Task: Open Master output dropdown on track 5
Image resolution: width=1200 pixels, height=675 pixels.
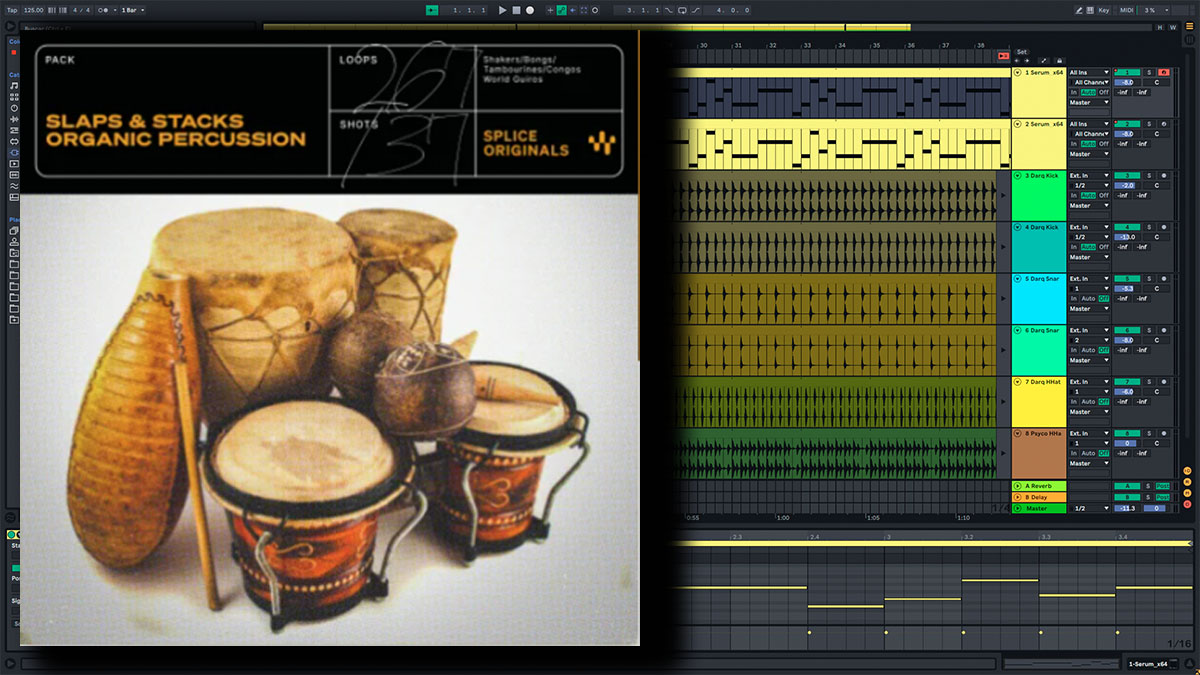Action: coord(1089,309)
